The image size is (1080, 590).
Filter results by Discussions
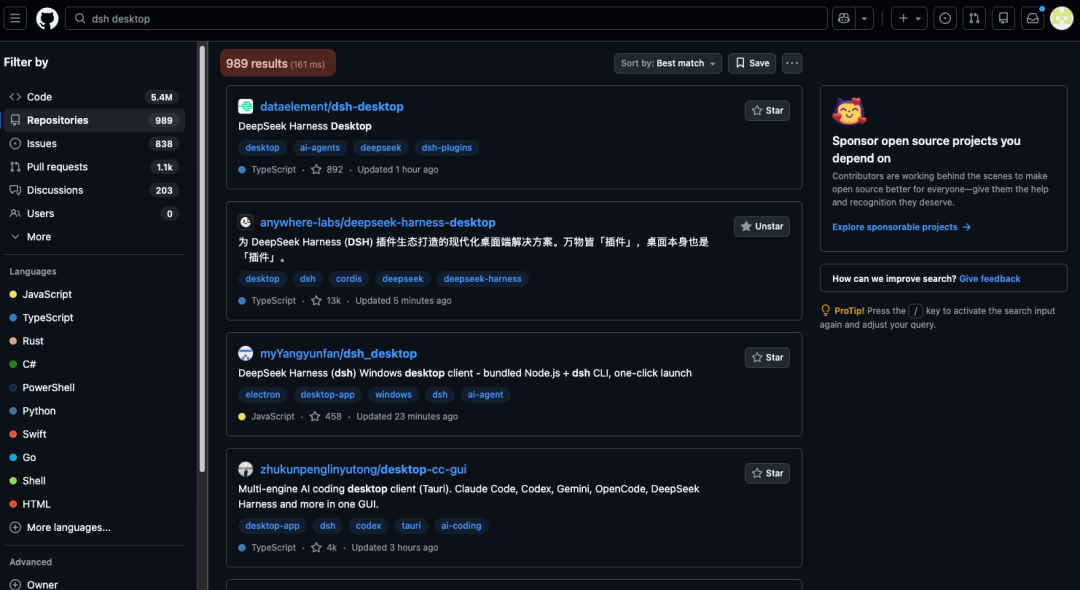94,191
